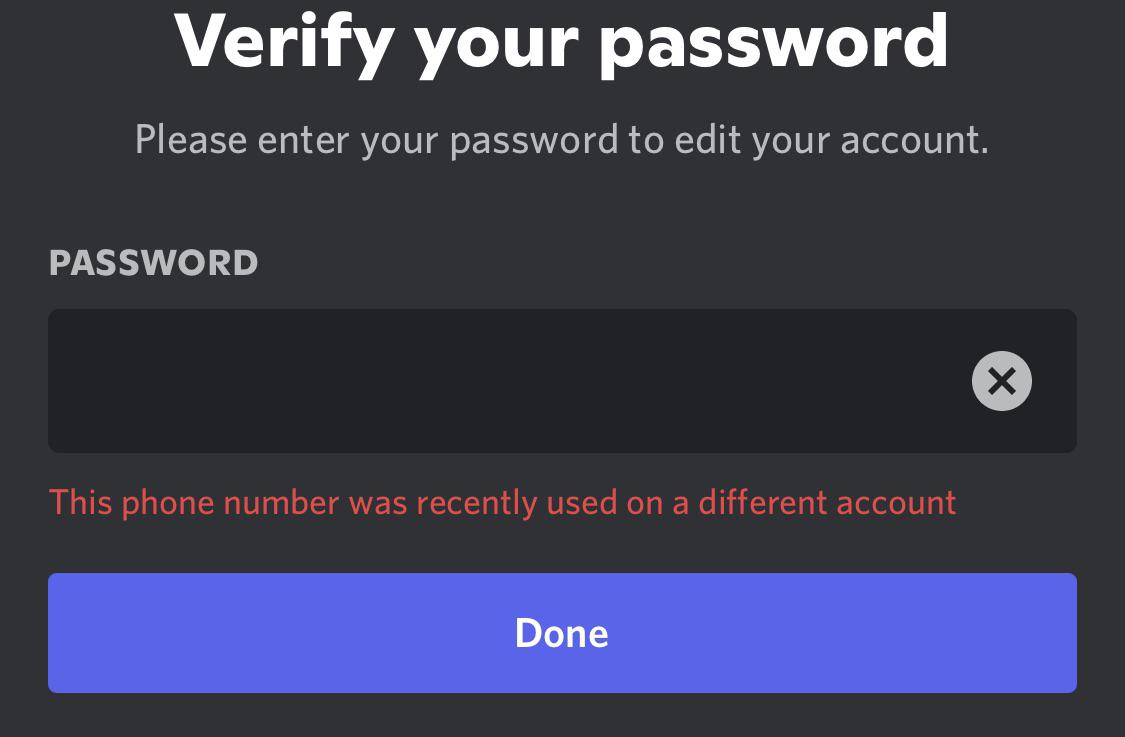Click the PASSWORD field label
Viewport: 1125px width, 737px height.
pyautogui.click(x=152, y=263)
